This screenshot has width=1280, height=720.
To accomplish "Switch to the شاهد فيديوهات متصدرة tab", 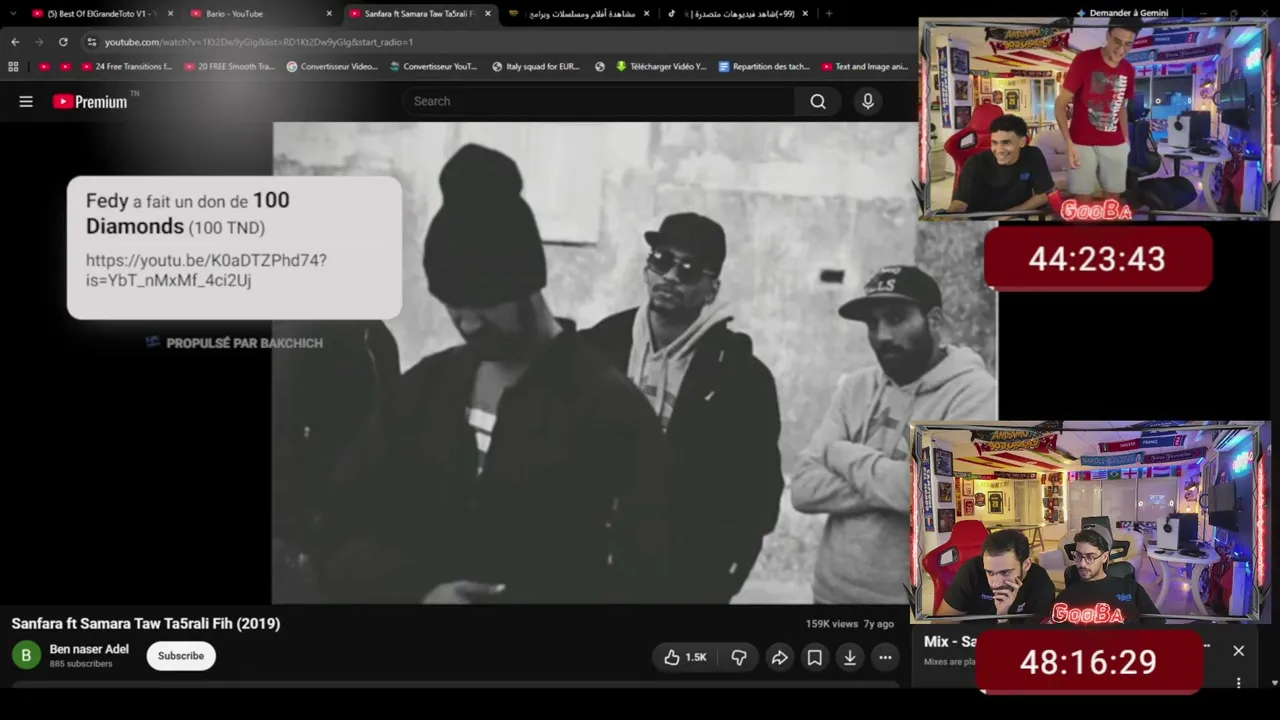I will [737, 14].
